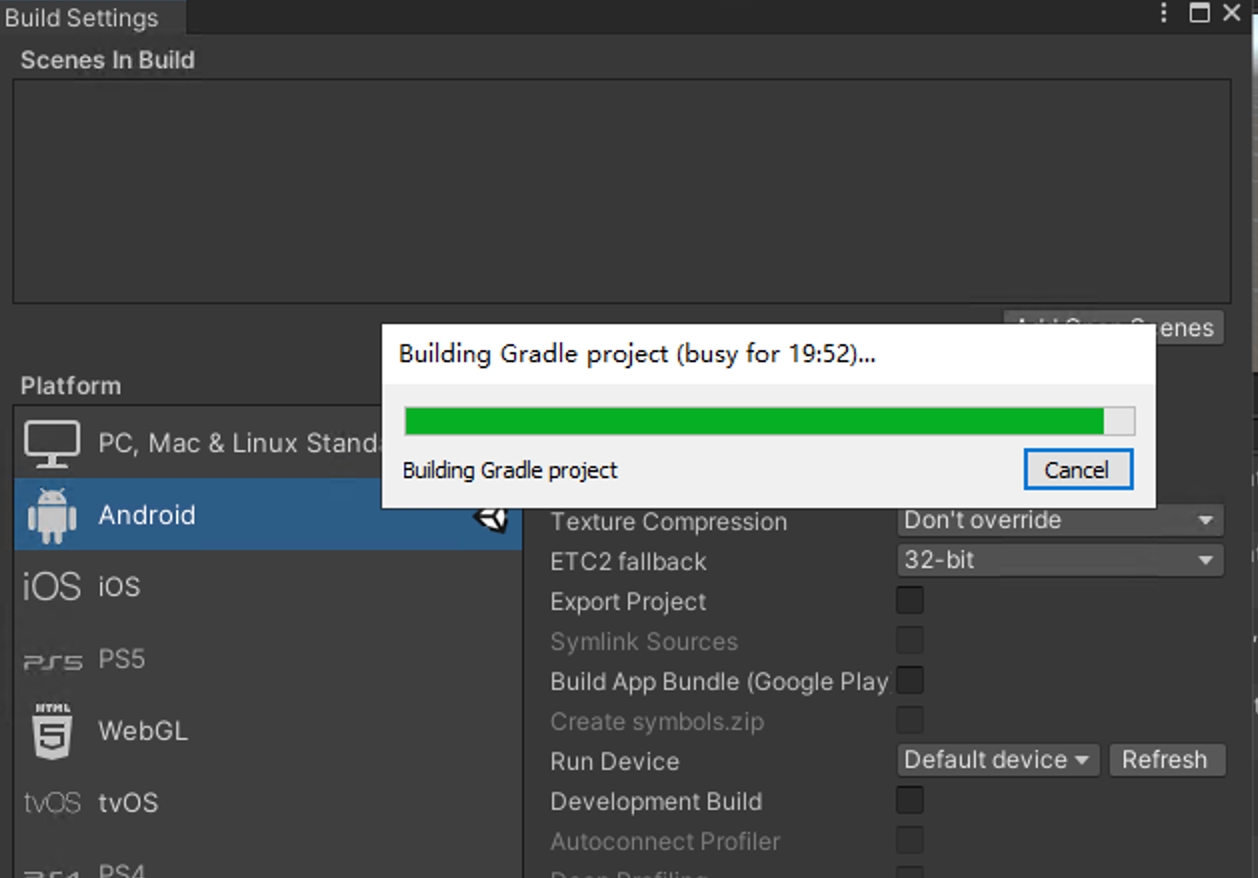Click the Android robot icon

pos(52,515)
